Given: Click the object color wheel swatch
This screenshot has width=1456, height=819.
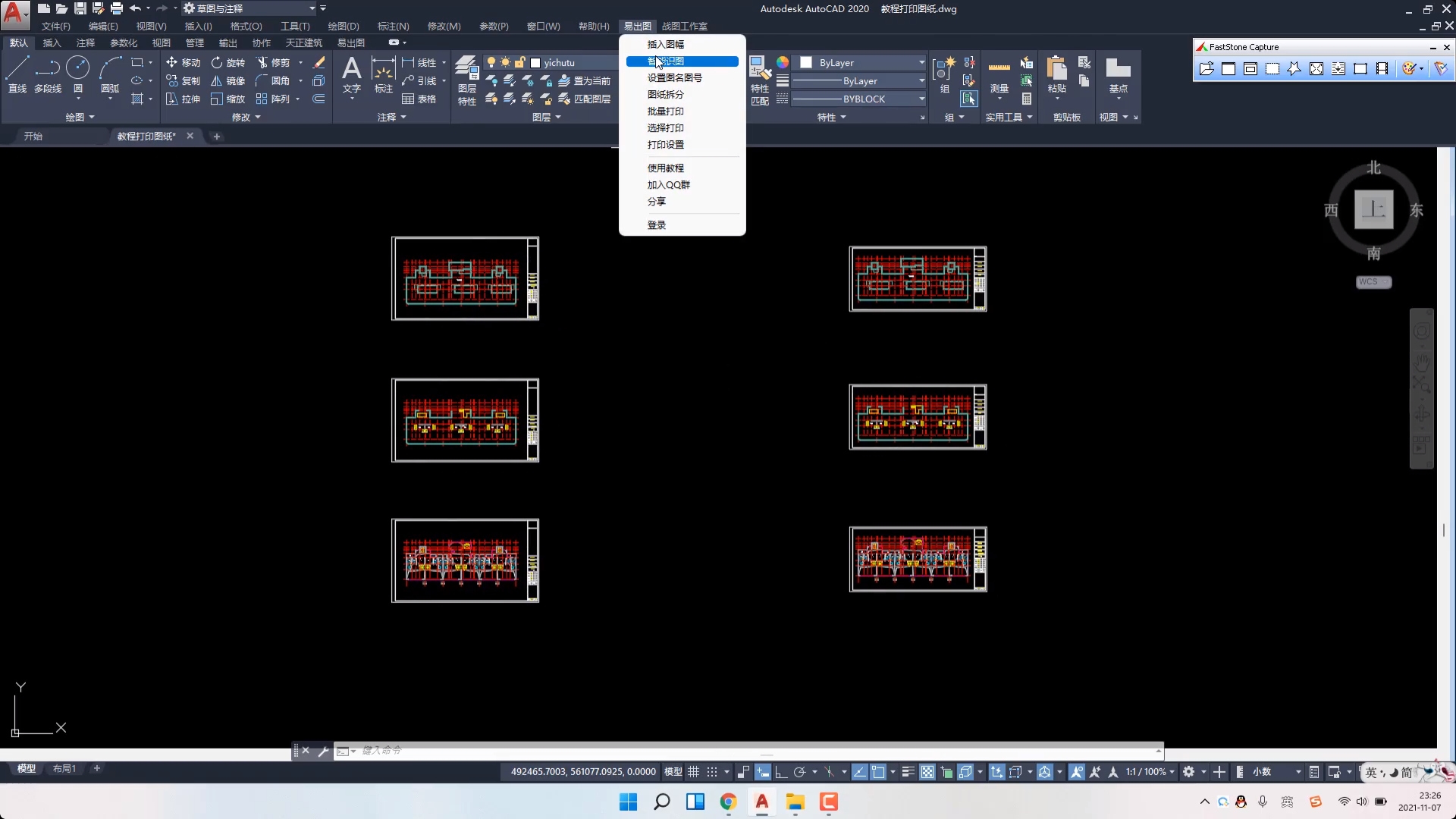Looking at the screenshot, I should click(x=782, y=62).
